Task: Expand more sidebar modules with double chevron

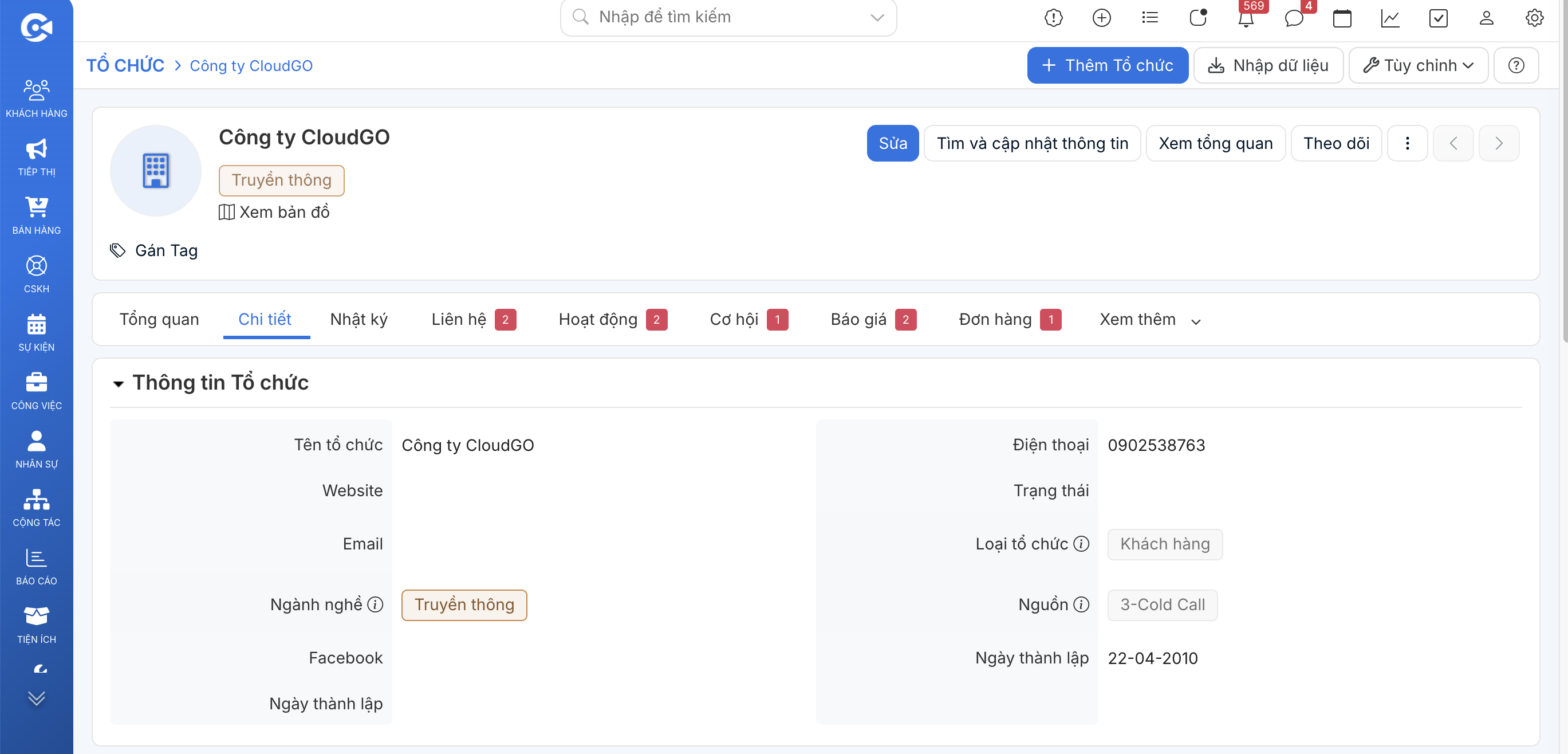Action: [37, 698]
